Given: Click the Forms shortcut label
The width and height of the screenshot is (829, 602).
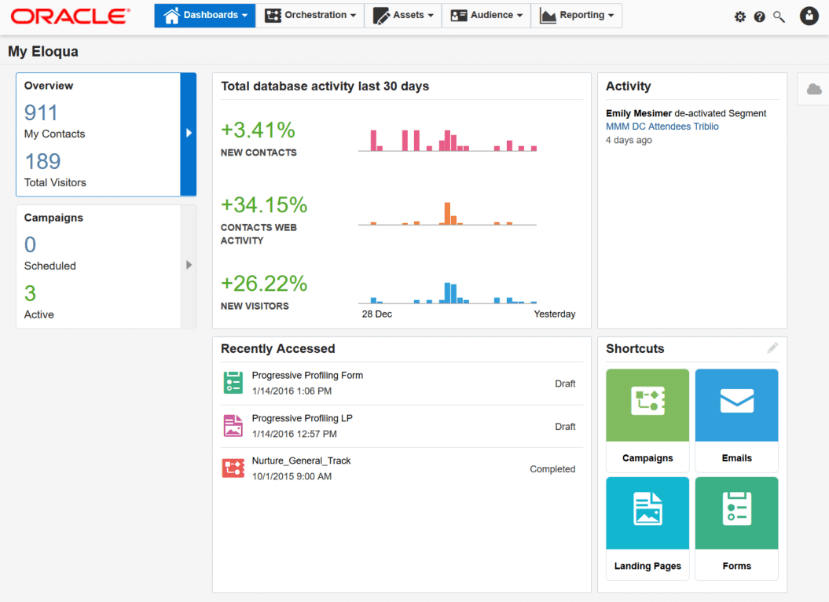Looking at the screenshot, I should [x=736, y=566].
